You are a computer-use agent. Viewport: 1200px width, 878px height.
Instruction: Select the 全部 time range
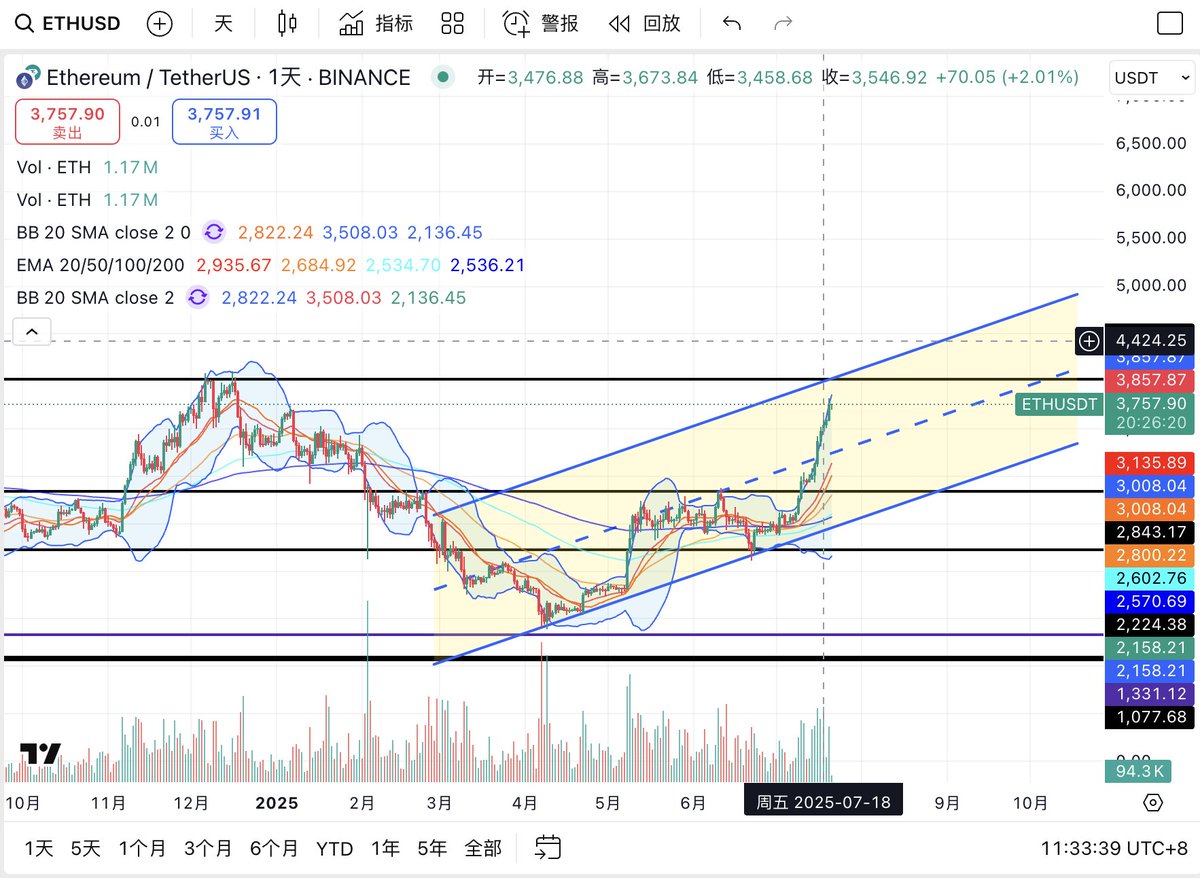tap(483, 849)
